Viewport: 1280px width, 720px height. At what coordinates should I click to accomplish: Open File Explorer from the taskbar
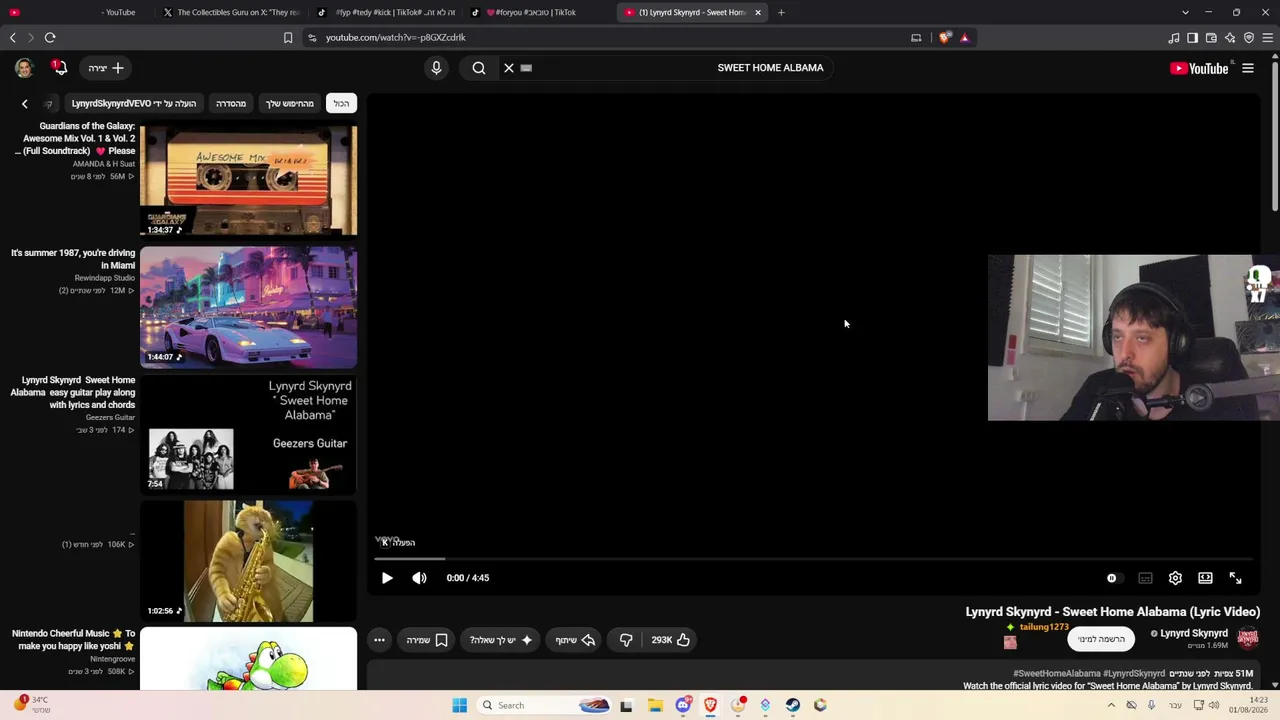[x=655, y=705]
